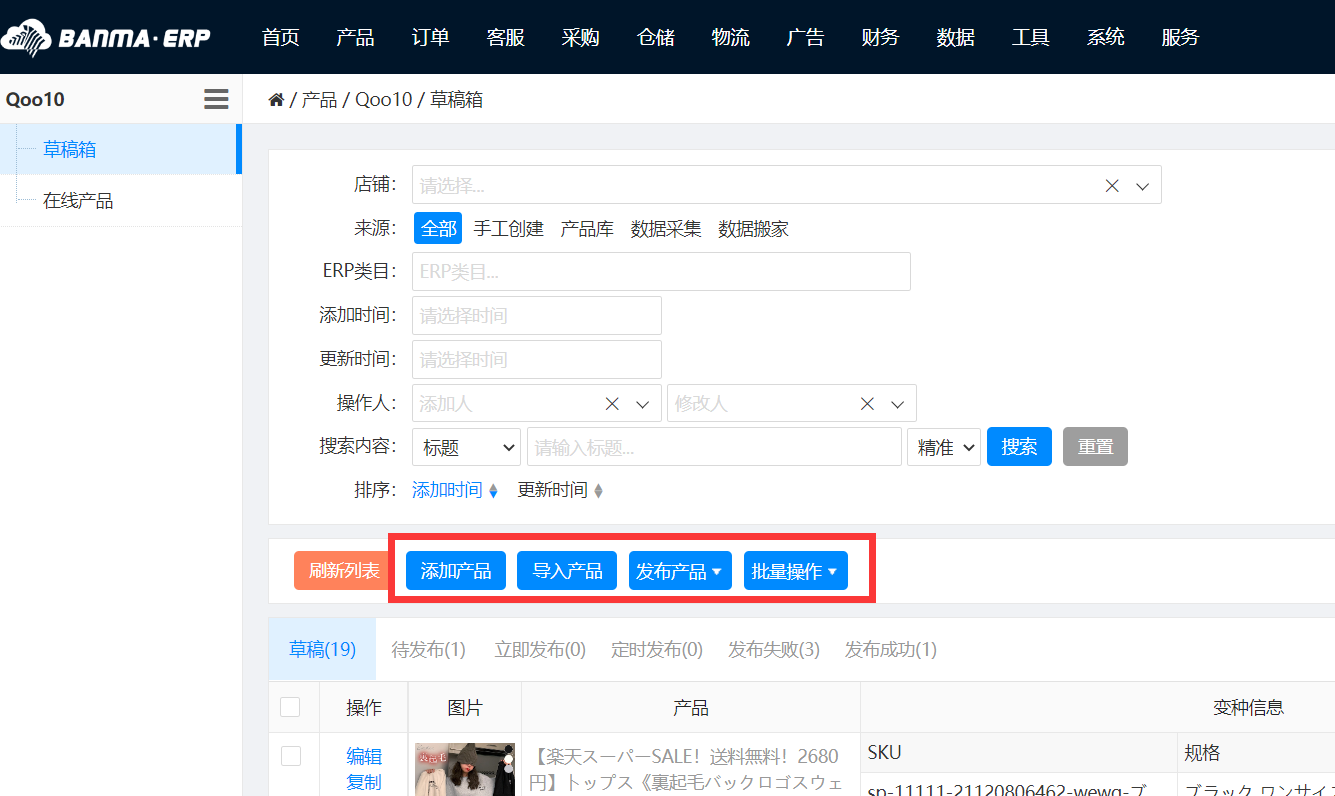Image resolution: width=1335 pixels, height=796 pixels.
Task: Toggle sort arrow next to 添加时间
Action: pos(493,491)
